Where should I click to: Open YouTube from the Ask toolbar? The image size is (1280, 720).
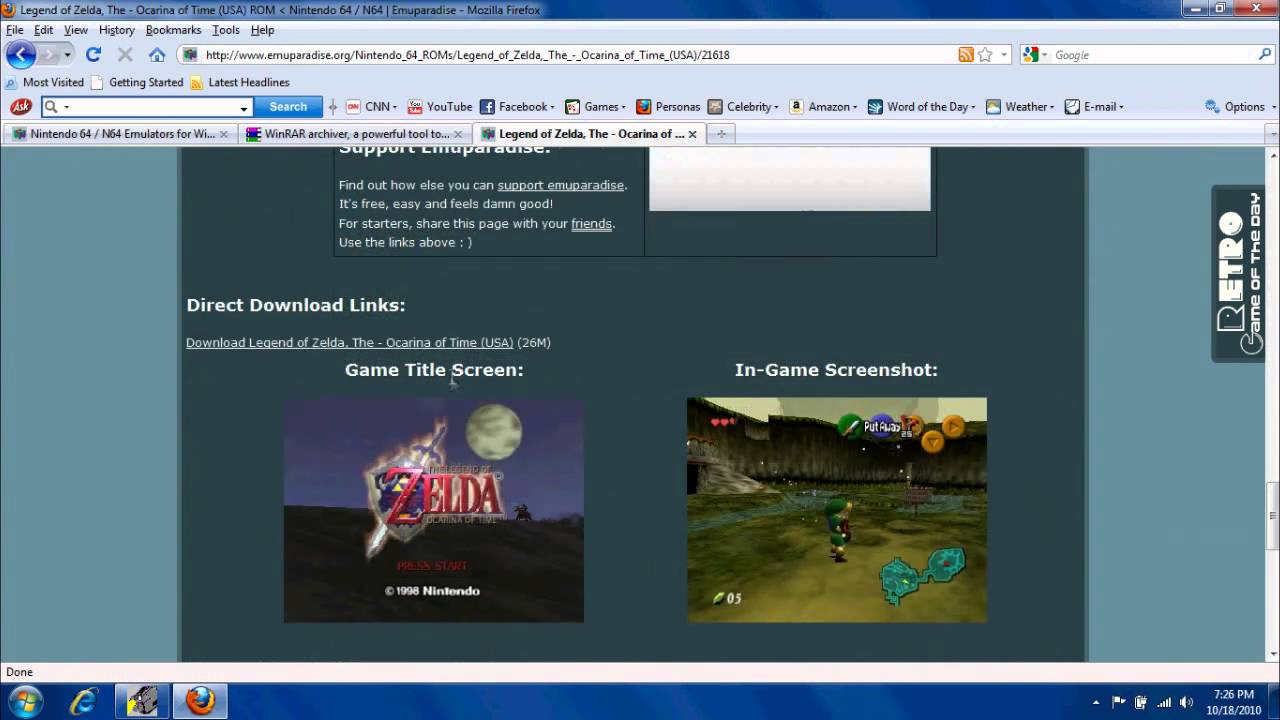[x=441, y=107]
